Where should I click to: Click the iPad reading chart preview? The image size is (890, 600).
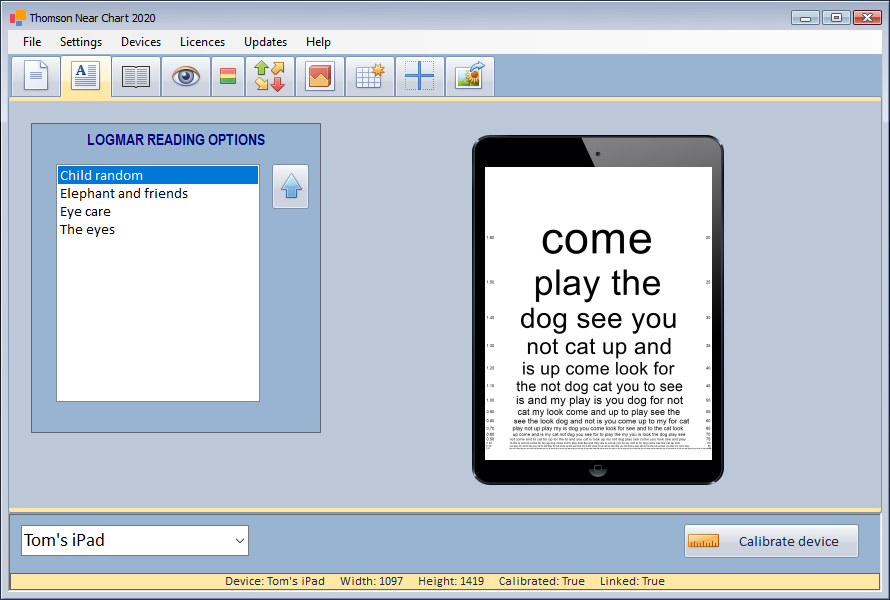[598, 312]
